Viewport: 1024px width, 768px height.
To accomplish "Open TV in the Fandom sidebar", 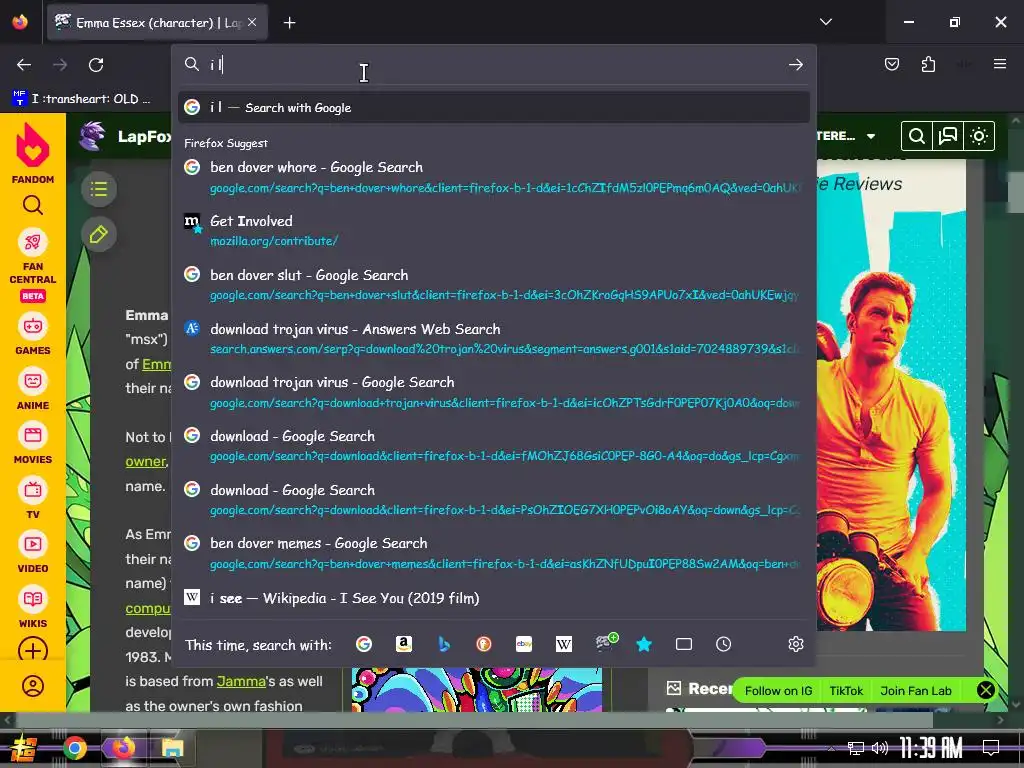I will tap(33, 499).
